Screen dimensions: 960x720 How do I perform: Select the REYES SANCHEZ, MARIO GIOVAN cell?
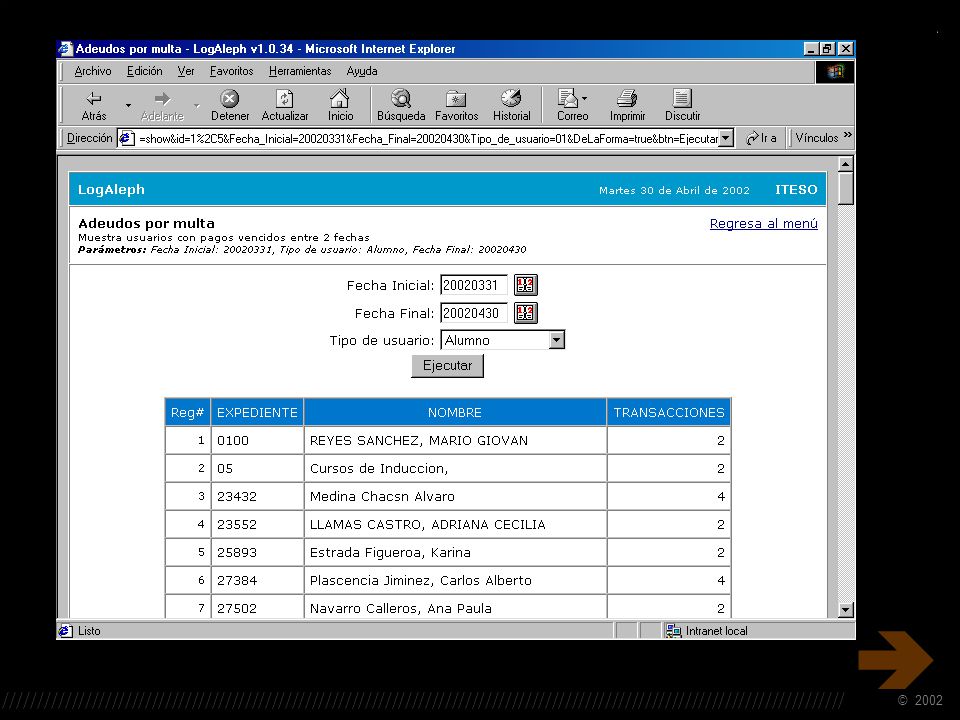(x=455, y=441)
